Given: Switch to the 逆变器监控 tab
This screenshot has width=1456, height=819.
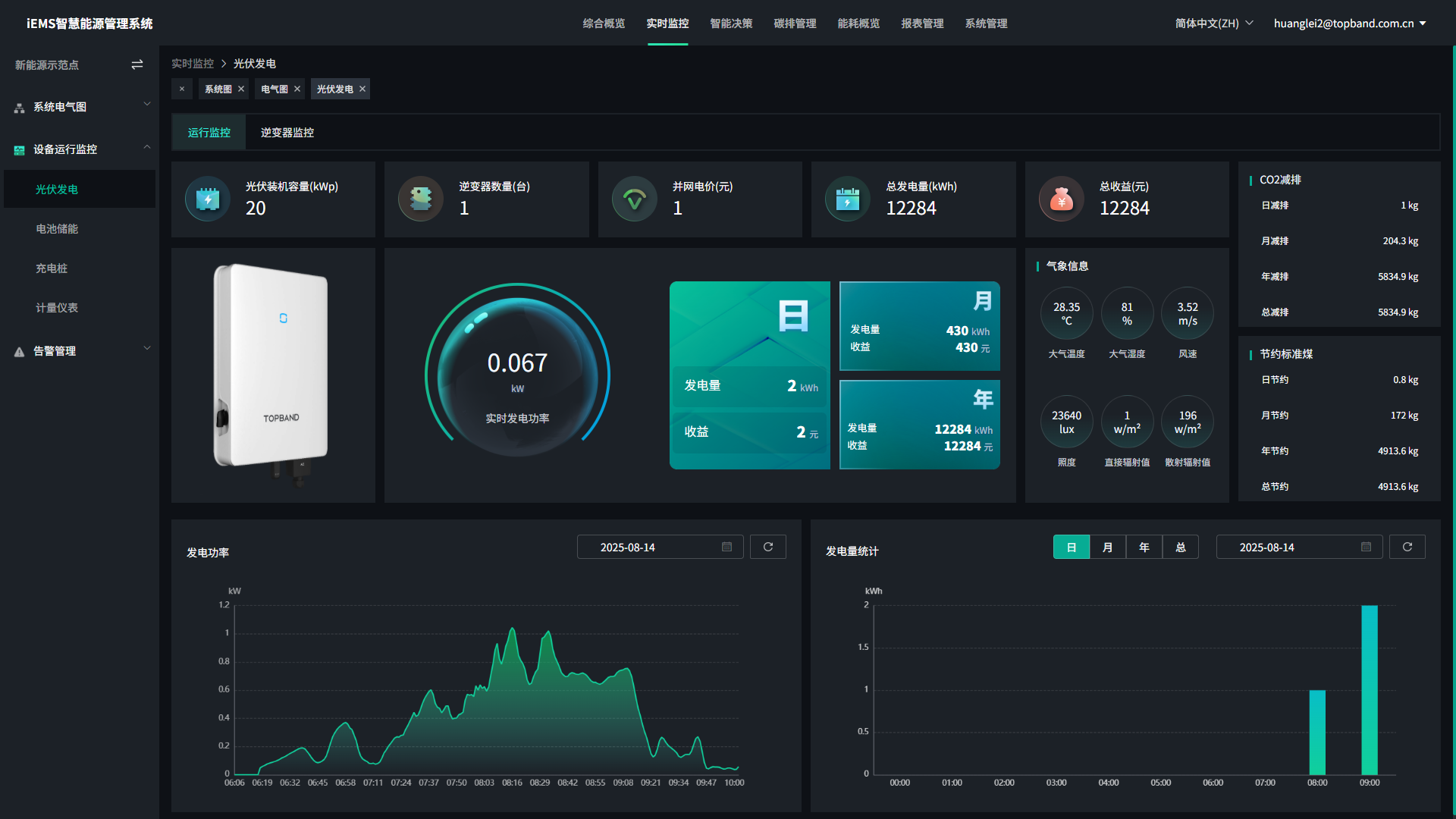Looking at the screenshot, I should coord(287,133).
